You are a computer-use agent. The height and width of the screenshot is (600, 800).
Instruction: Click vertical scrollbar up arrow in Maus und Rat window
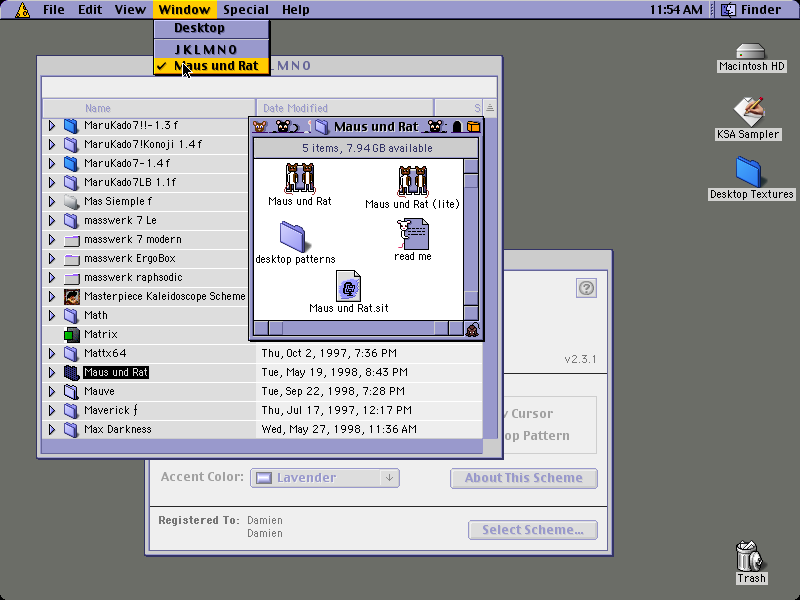tap(471, 166)
